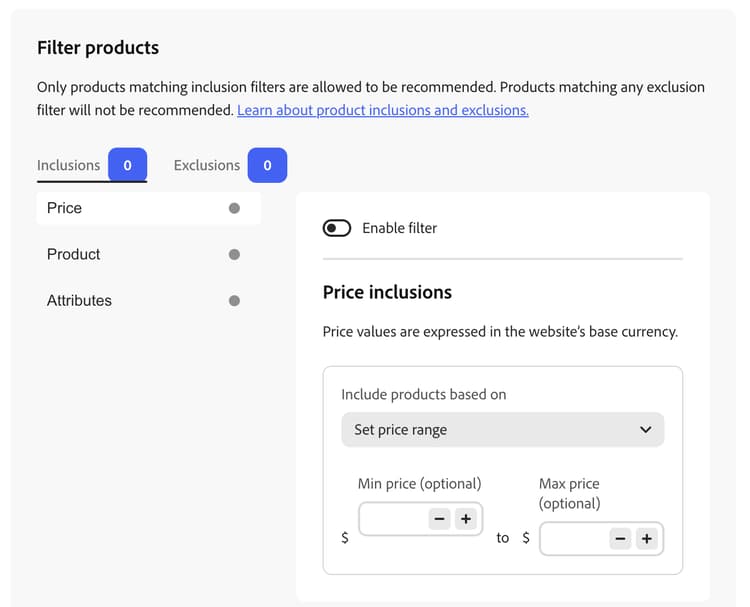Click the status dot beside Price
The image size is (750, 607).
click(234, 208)
